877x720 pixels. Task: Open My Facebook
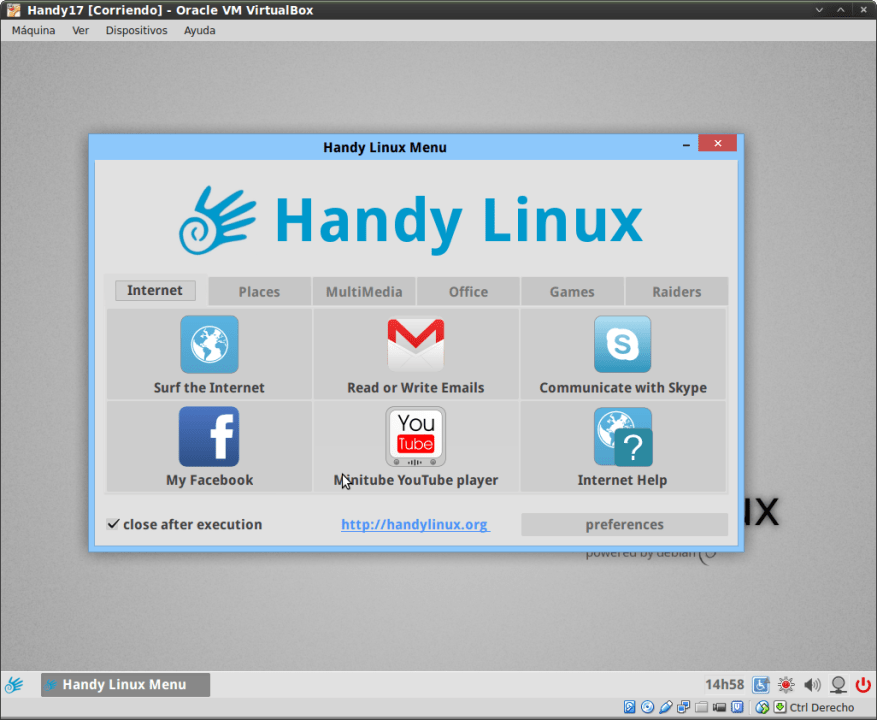(x=208, y=436)
